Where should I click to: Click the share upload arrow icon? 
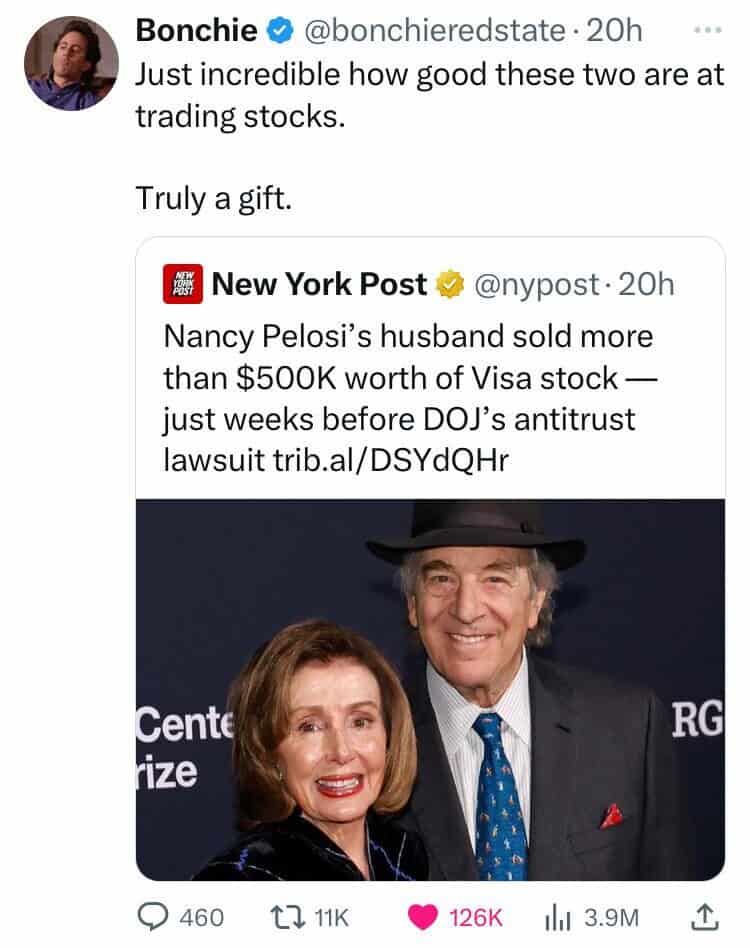pos(706,915)
